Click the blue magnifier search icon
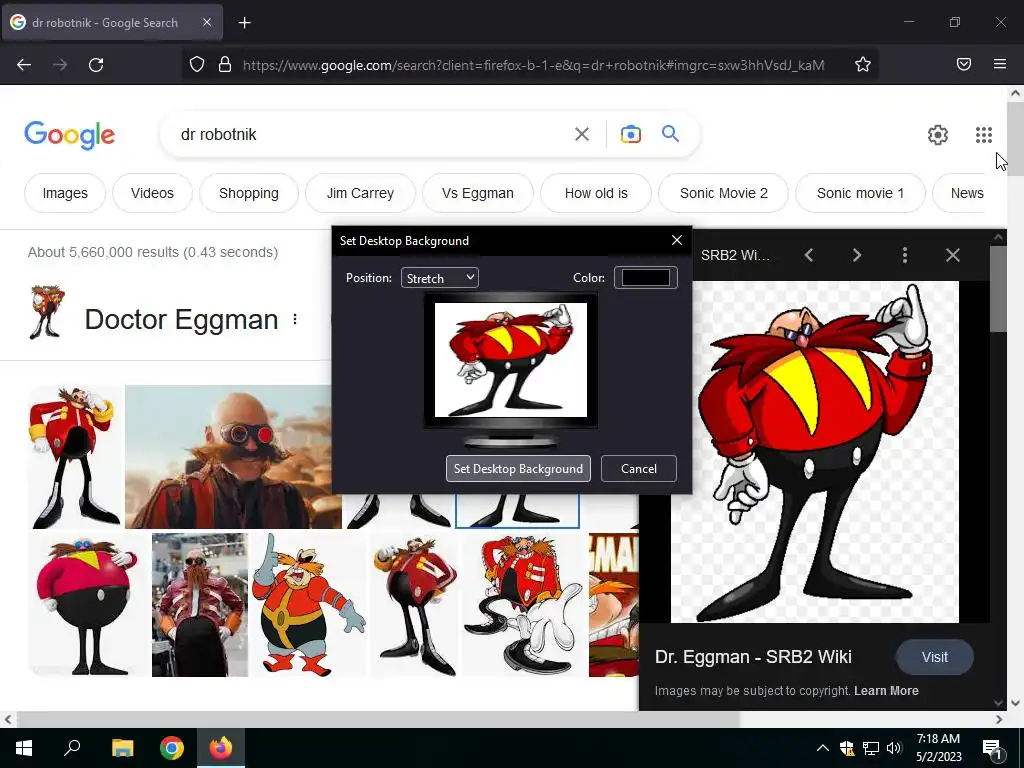The image size is (1024, 768). (670, 134)
